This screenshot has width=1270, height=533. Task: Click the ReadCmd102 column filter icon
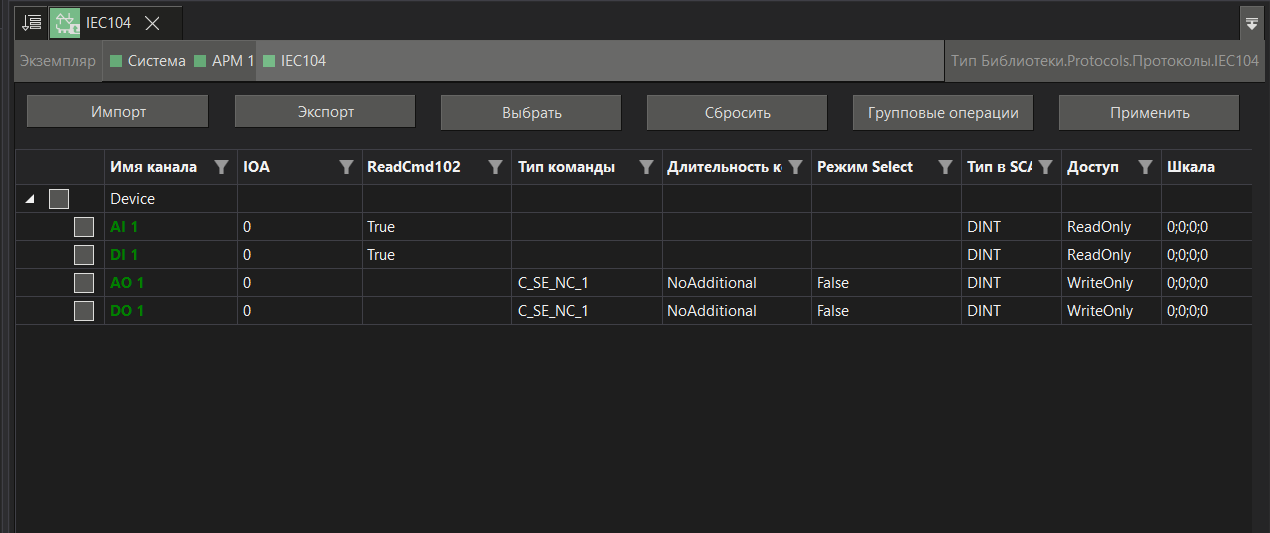(495, 167)
